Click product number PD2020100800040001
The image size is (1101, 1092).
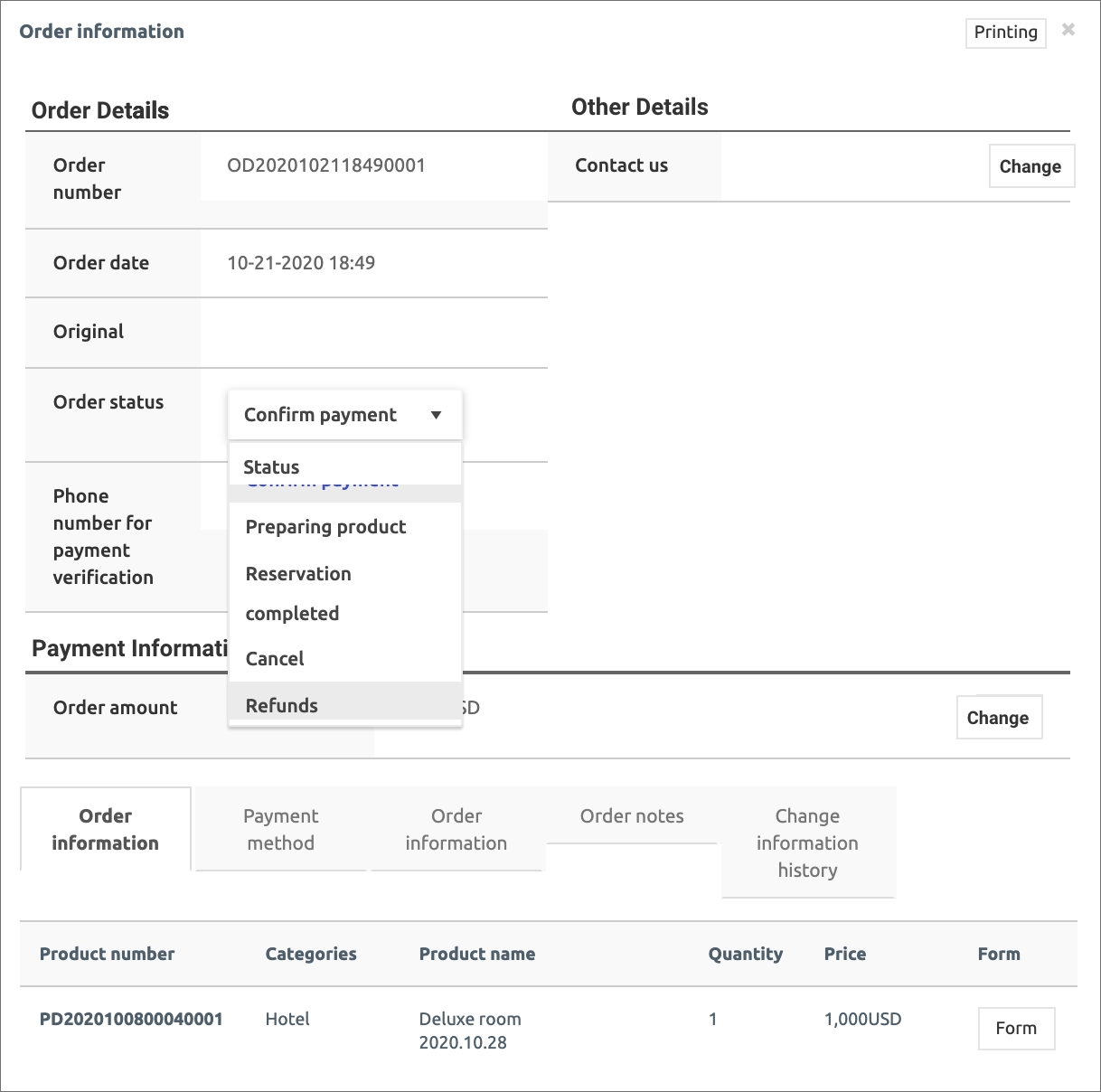tap(131, 1019)
